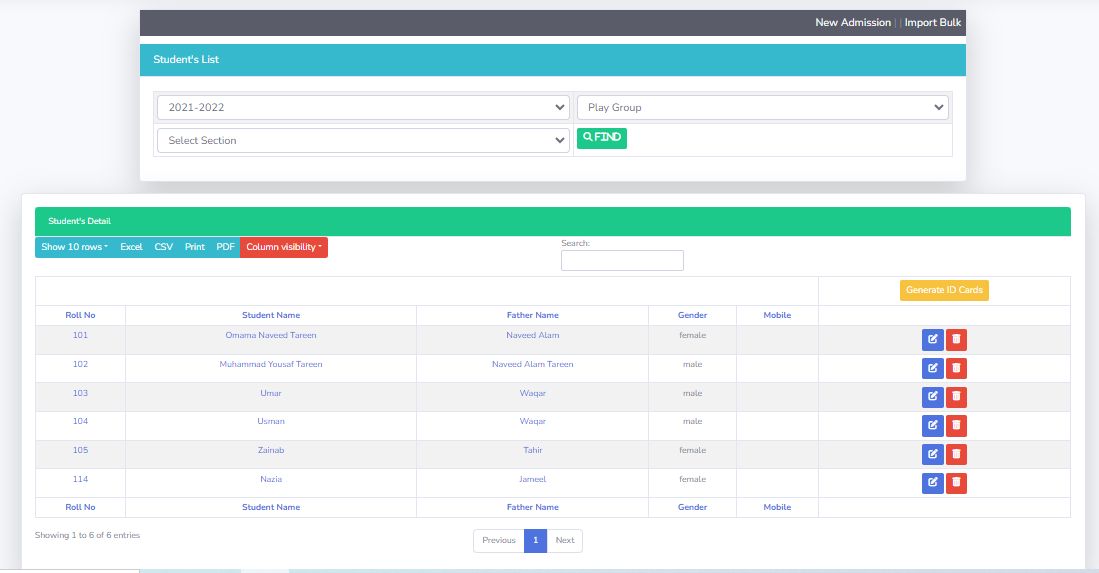
Task: Open Column visibility options
Action: (284, 247)
